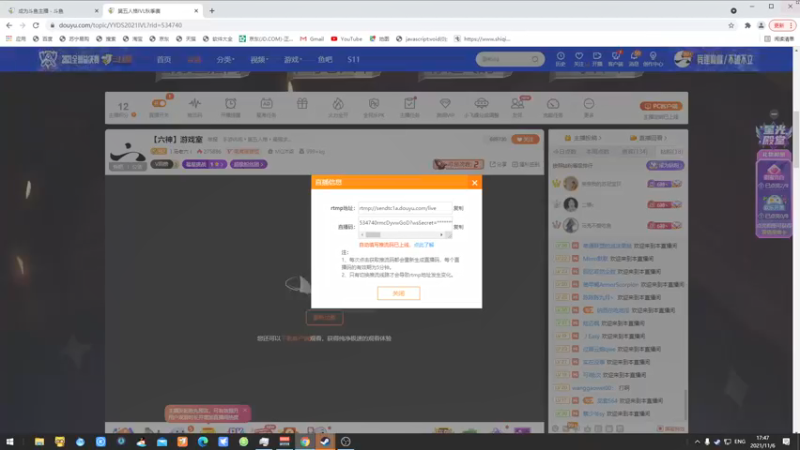Close the orange stream info dialog with X
The height and width of the screenshot is (450, 800).
[x=474, y=183]
